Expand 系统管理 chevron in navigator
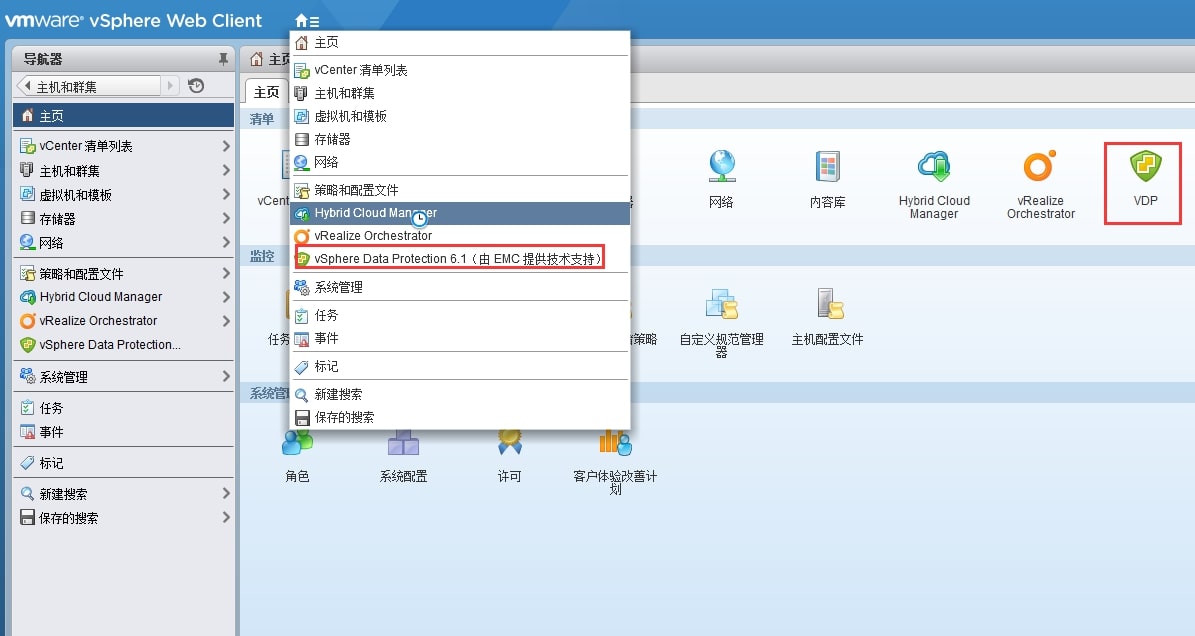The height and width of the screenshot is (636, 1195). coord(226,376)
